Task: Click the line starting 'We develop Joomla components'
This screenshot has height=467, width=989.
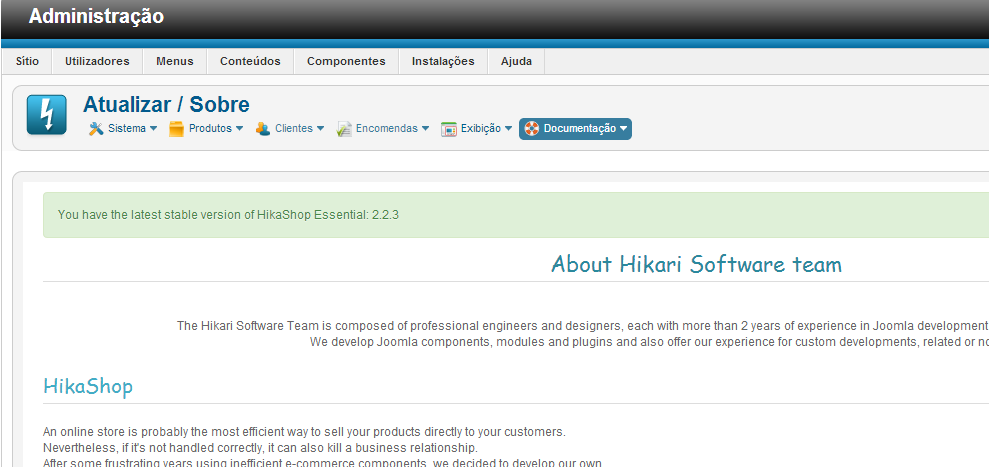Action: pyautogui.click(x=649, y=342)
